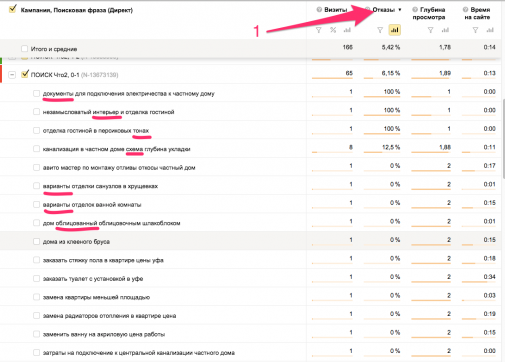Viewport: 505px width, 362px height.
Task: Click filter icon under Глубина просмотра
Action: tap(431, 30)
